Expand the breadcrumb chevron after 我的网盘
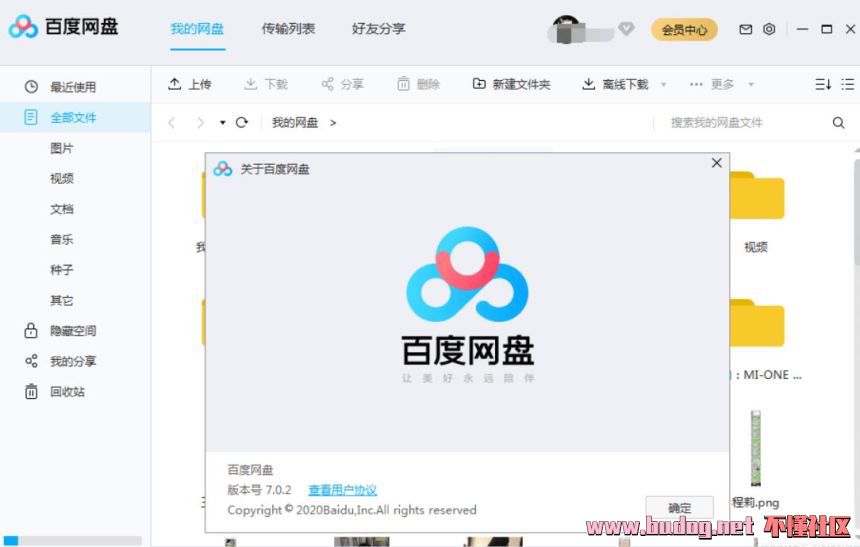Viewport: 860px width, 547px height. pyautogui.click(x=333, y=123)
